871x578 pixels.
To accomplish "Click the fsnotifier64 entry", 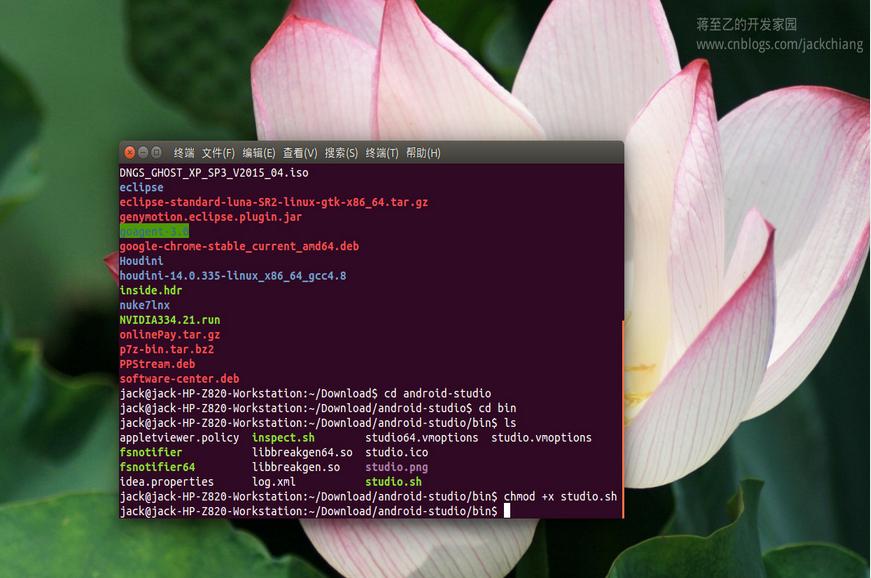I will 157,467.
